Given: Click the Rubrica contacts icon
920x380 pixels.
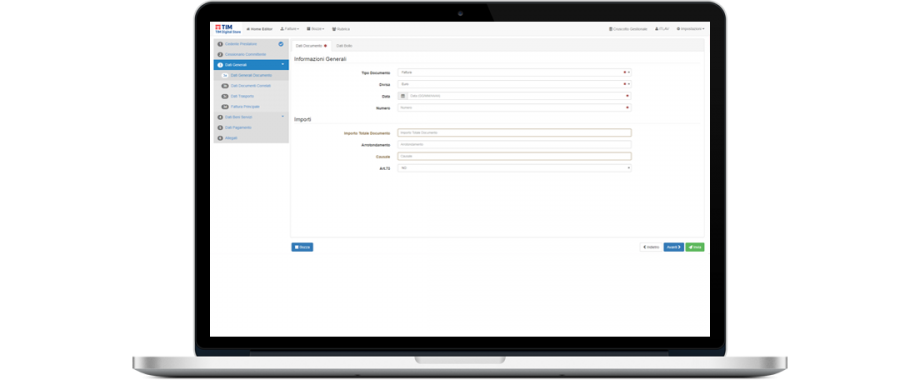Looking at the screenshot, I should coord(334,29).
